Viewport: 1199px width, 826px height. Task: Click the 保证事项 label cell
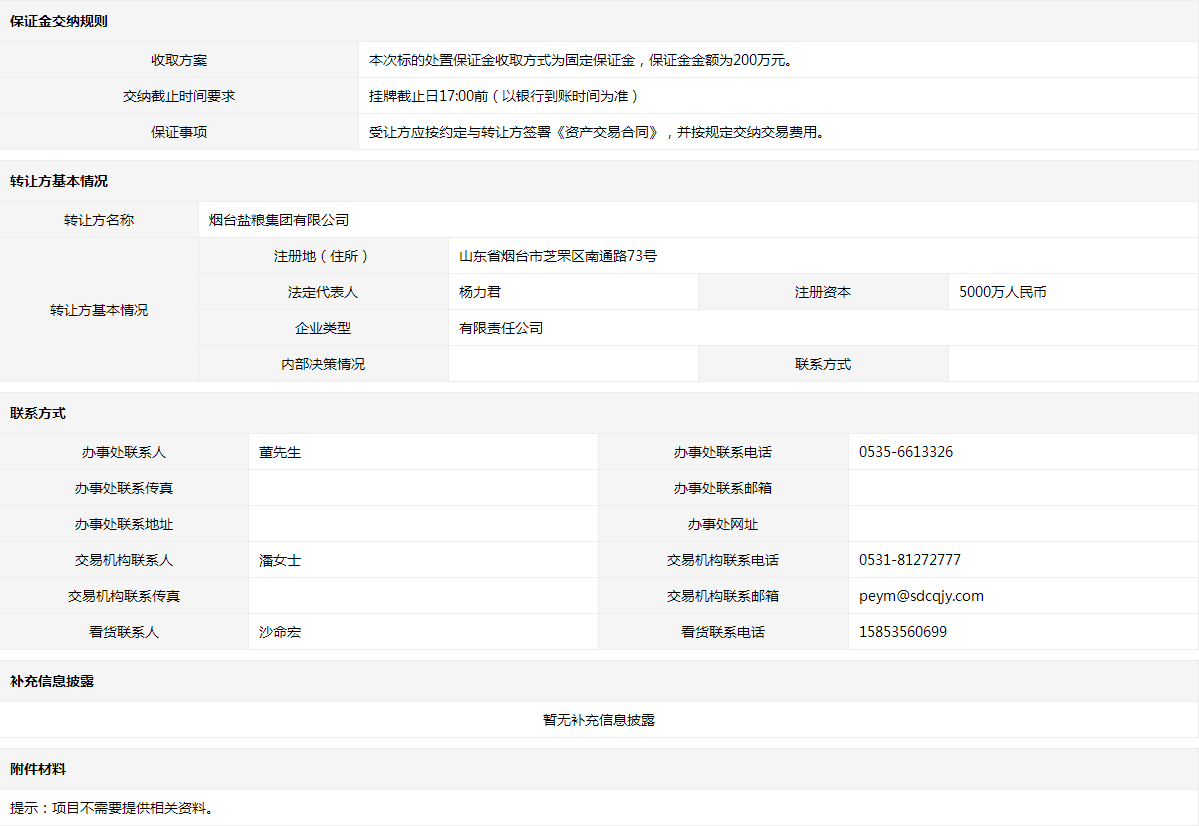(179, 132)
